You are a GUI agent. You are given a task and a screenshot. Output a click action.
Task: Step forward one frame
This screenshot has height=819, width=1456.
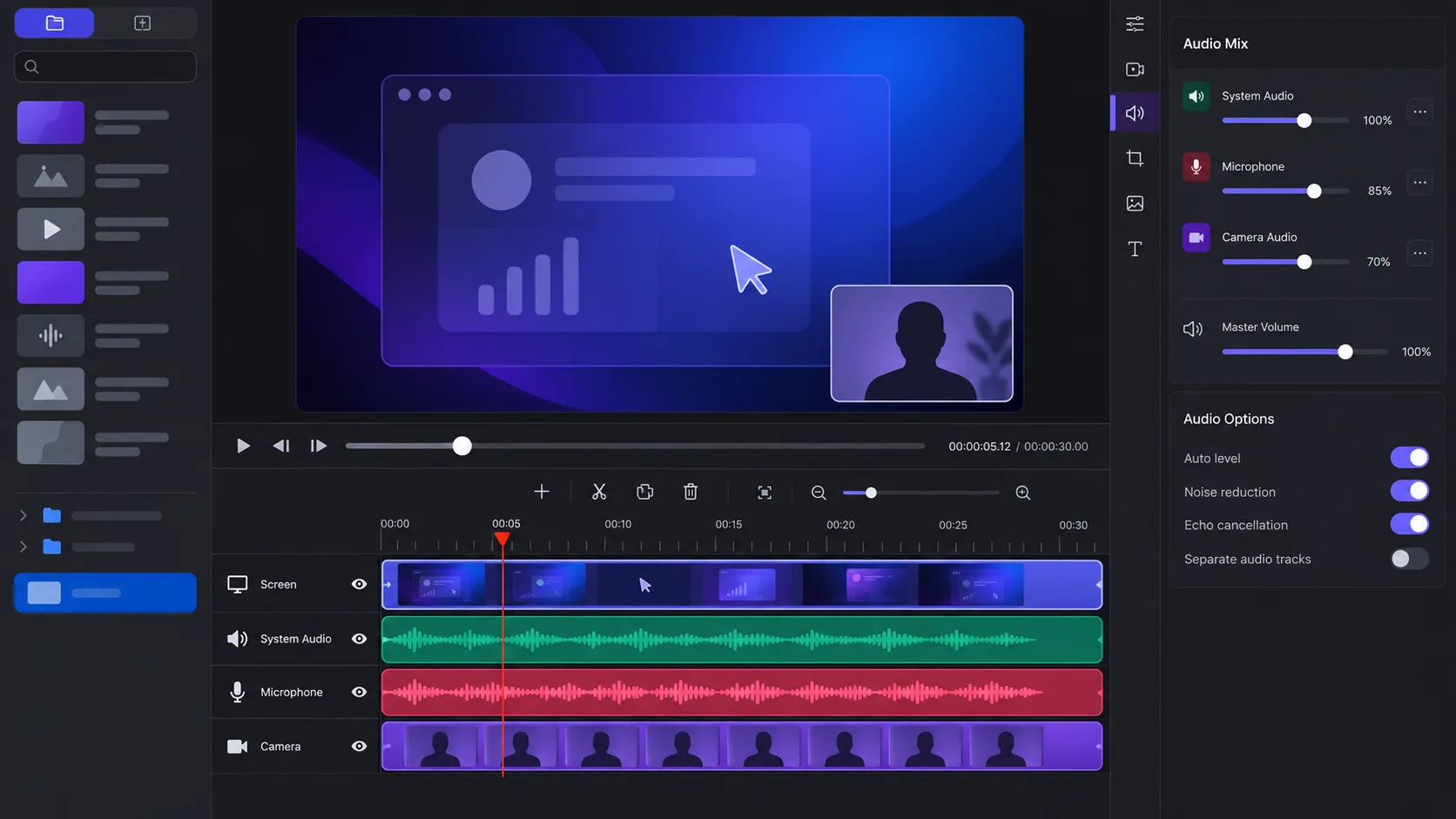pos(319,446)
